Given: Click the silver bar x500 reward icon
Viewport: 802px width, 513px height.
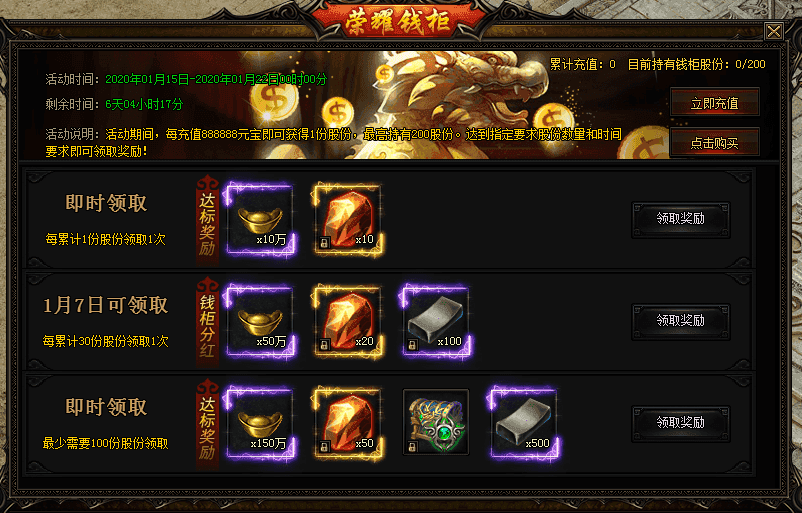Looking at the screenshot, I should (x=524, y=422).
